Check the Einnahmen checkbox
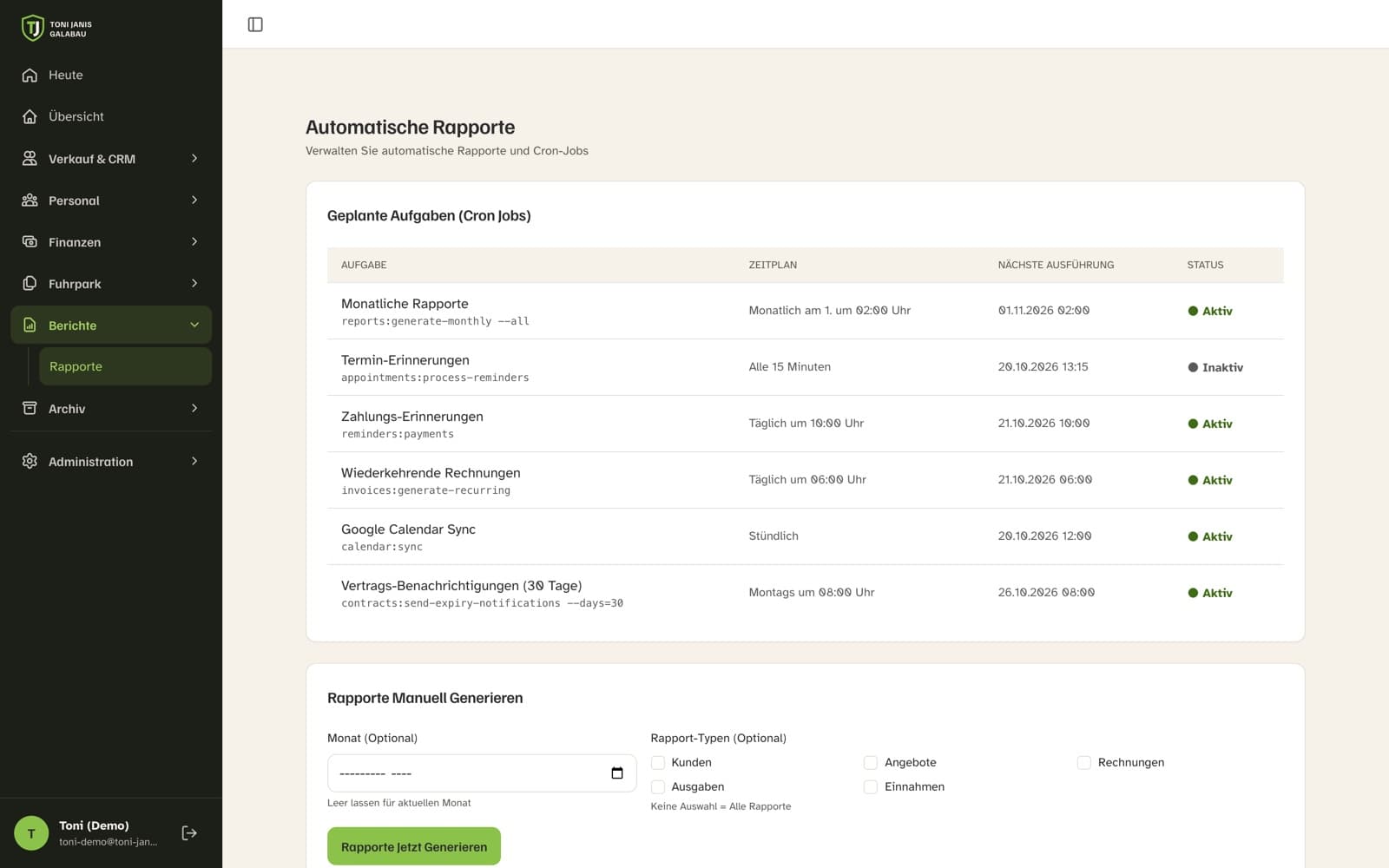 pos(871,787)
